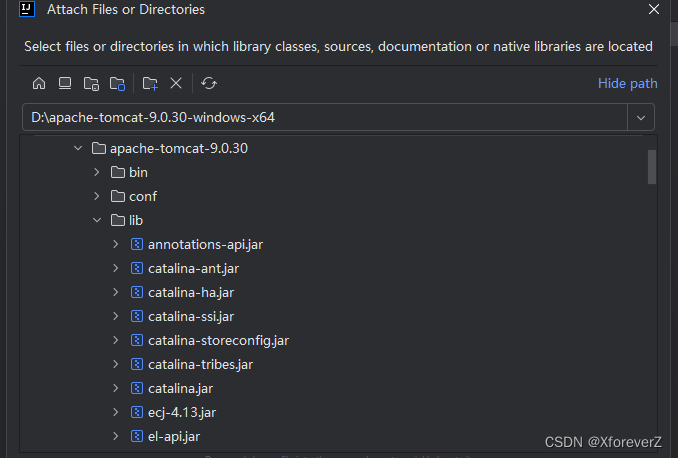Click the Hide path link
This screenshot has height=458, width=678.
click(627, 83)
